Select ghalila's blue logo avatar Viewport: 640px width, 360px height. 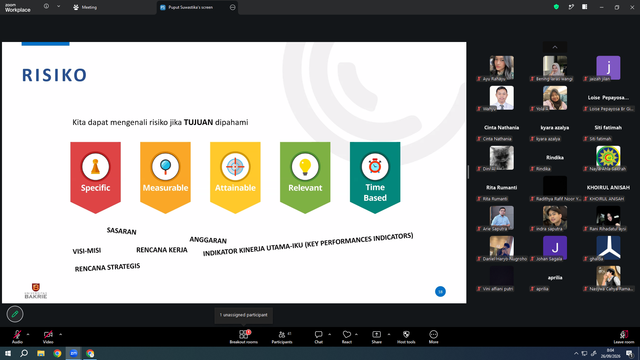tap(608, 247)
